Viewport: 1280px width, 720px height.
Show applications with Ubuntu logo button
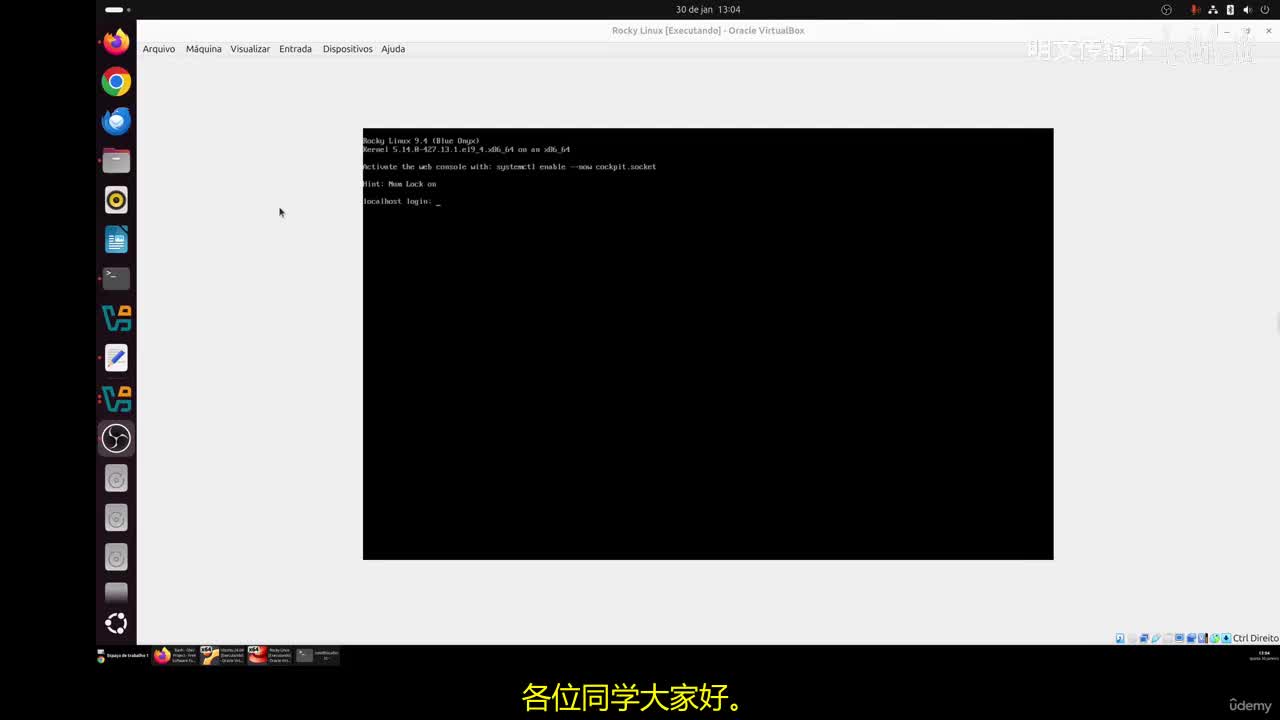116,623
